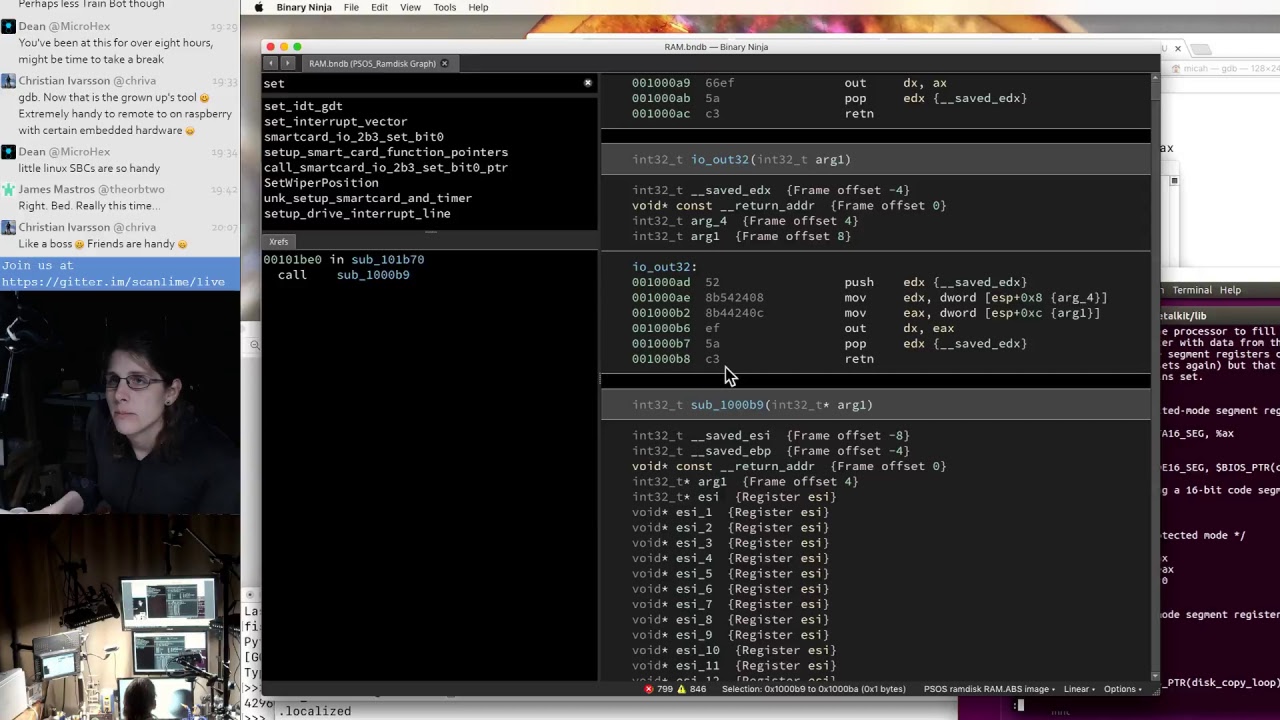Select set_interrupt_vector in the symbol list
The width and height of the screenshot is (1280, 720).
click(x=336, y=122)
